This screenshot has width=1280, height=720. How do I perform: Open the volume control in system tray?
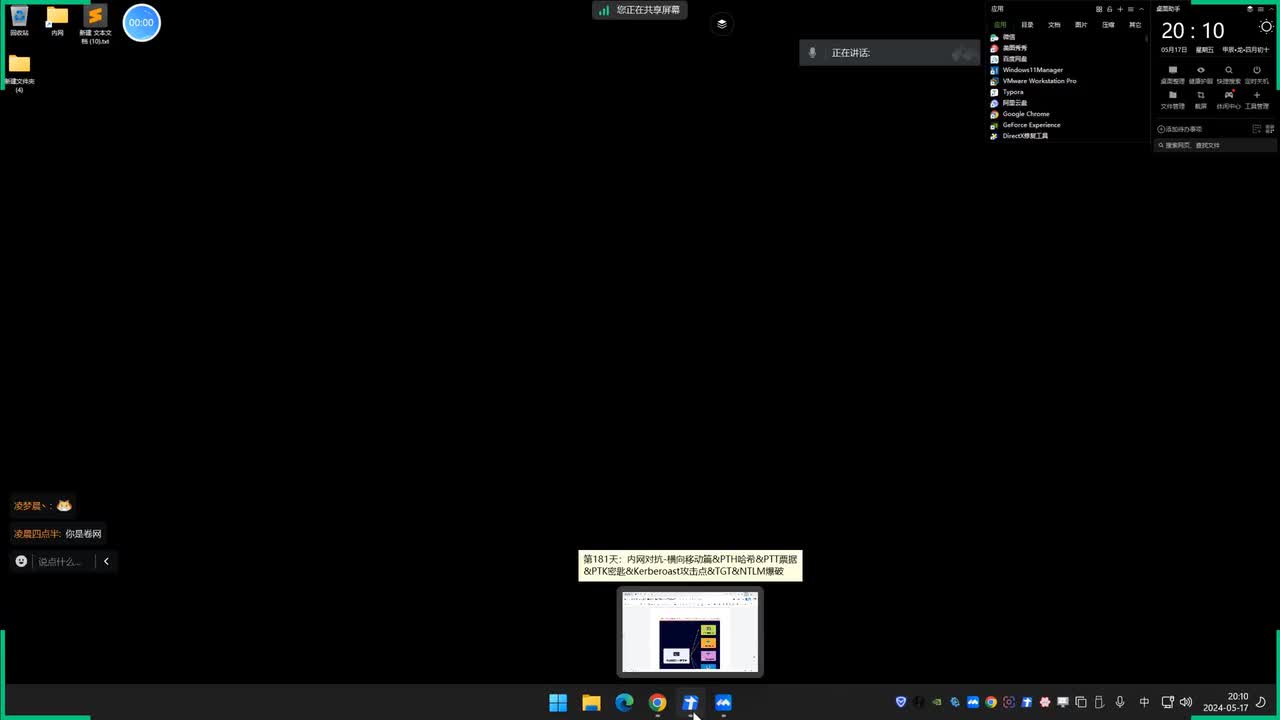click(x=1186, y=702)
